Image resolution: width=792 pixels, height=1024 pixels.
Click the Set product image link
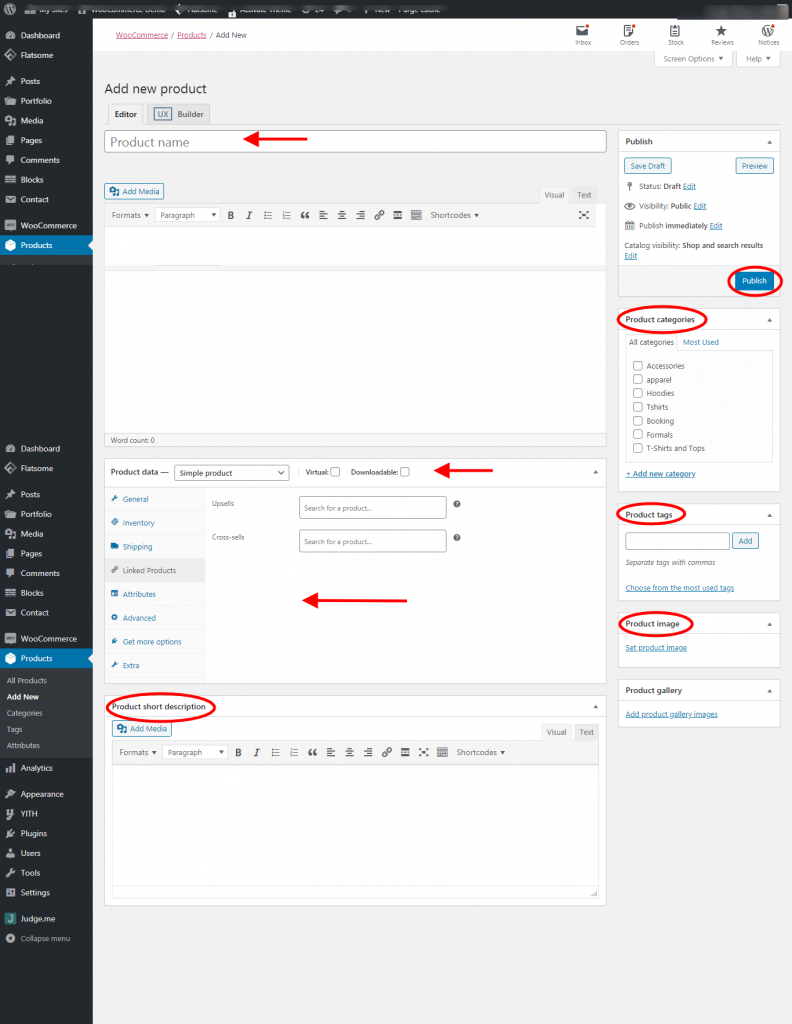pos(656,648)
